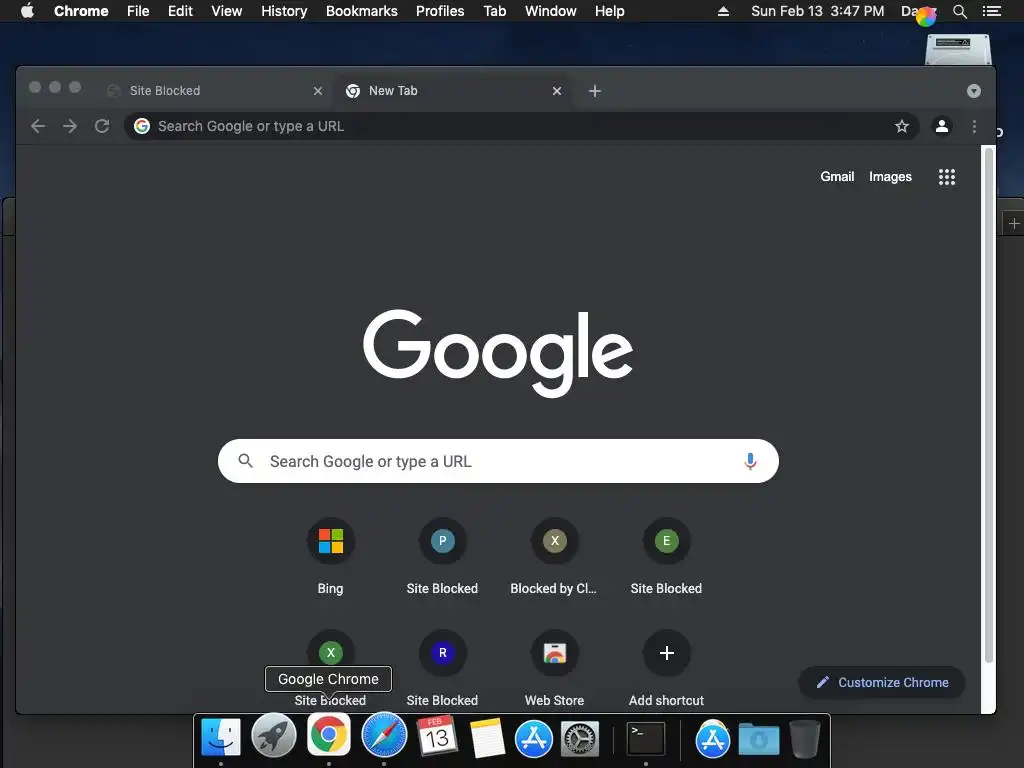Bookmark this tab with the star icon
Image resolution: width=1024 pixels, height=768 pixels.
pos(902,126)
